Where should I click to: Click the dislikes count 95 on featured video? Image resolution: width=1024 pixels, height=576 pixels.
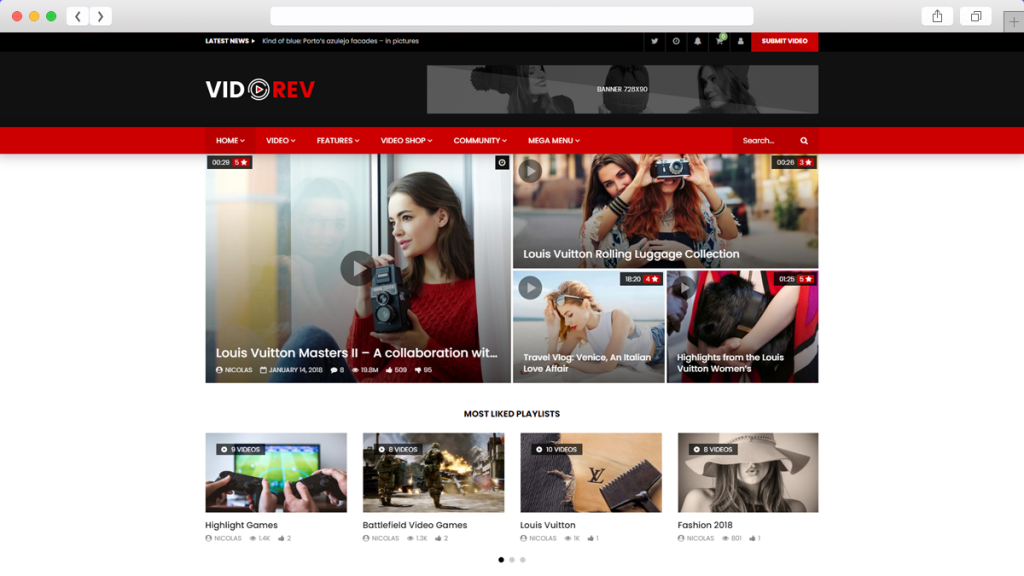tap(423, 370)
